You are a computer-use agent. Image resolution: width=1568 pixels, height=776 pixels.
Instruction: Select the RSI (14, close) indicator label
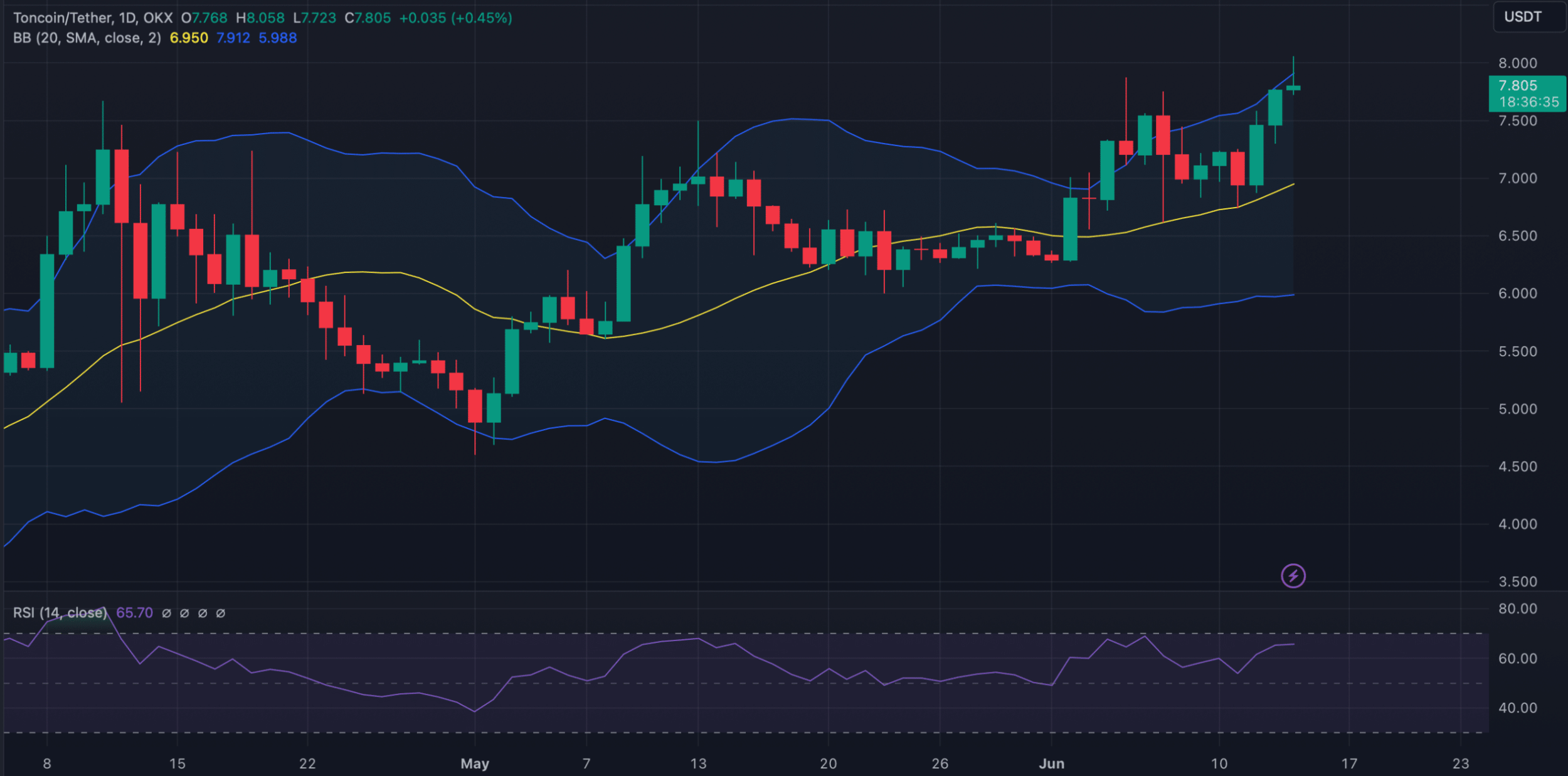pos(60,613)
